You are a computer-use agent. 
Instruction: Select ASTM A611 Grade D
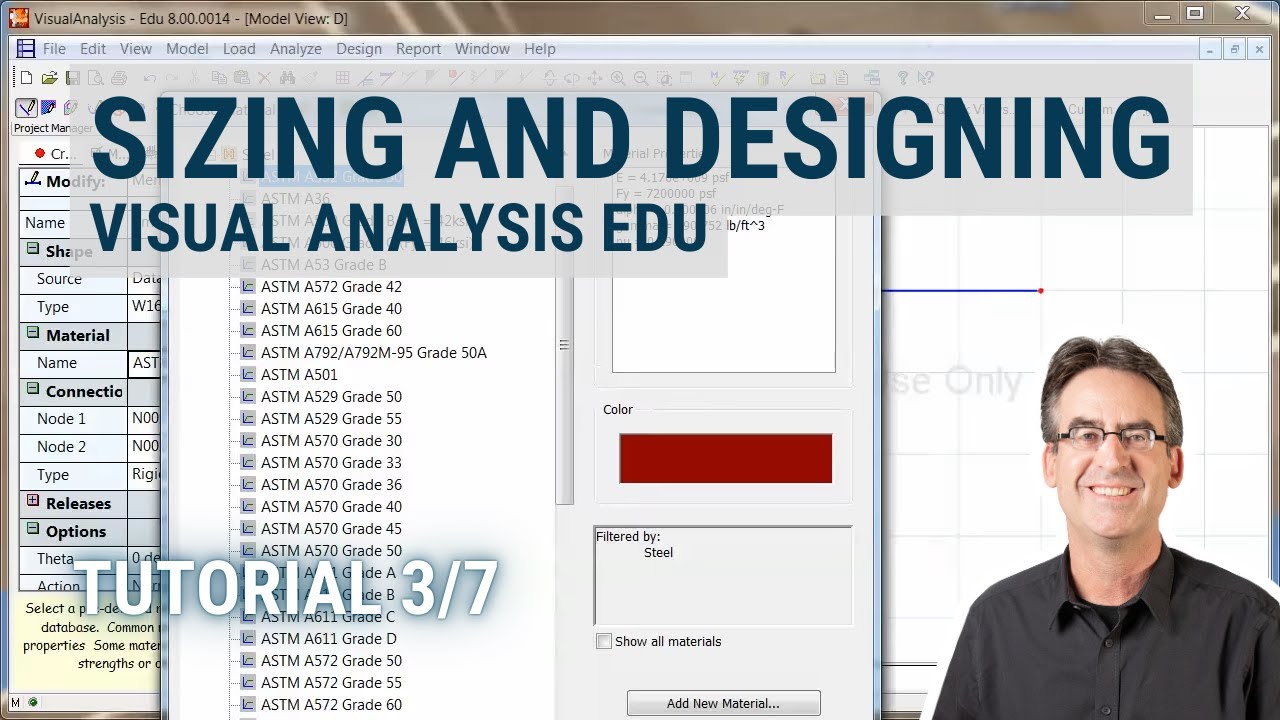point(329,639)
